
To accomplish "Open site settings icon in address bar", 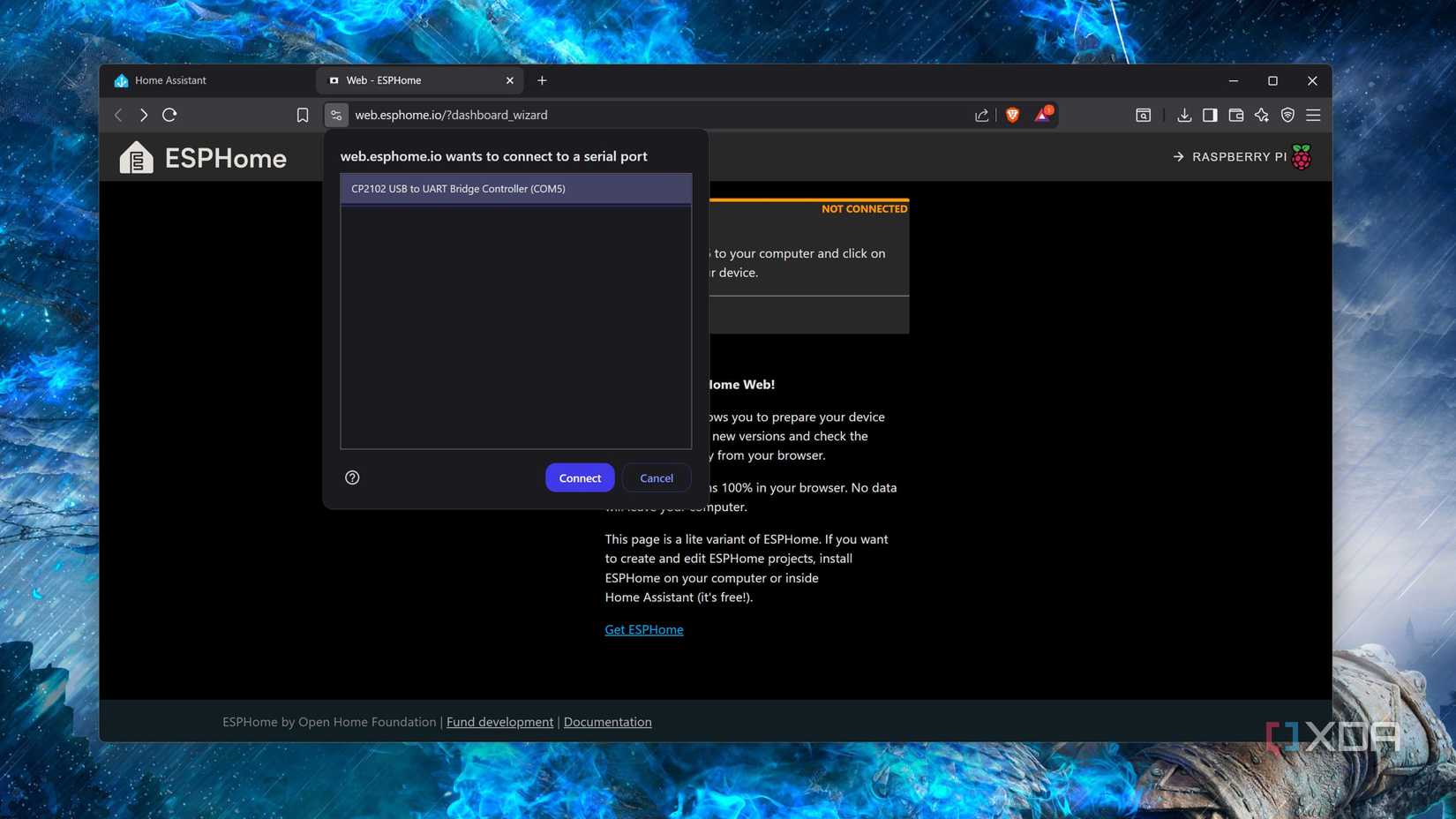I will coord(336,115).
